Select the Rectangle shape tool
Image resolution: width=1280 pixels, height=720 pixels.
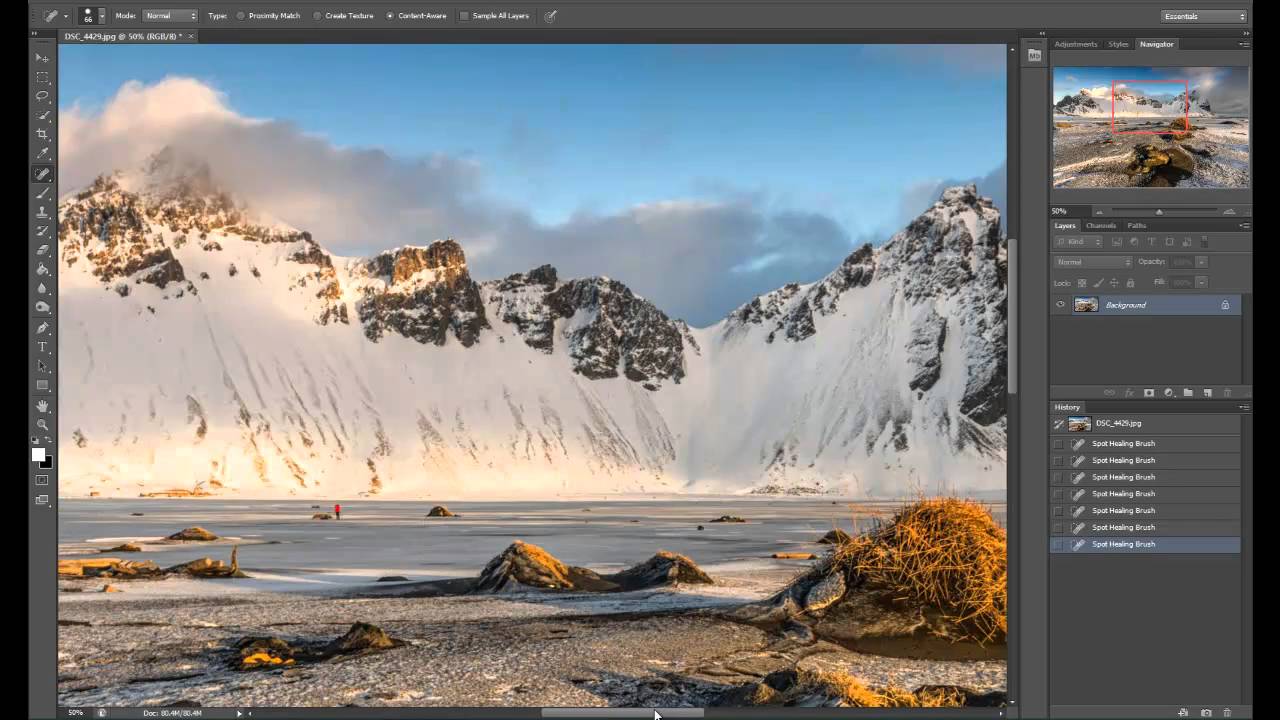point(42,385)
